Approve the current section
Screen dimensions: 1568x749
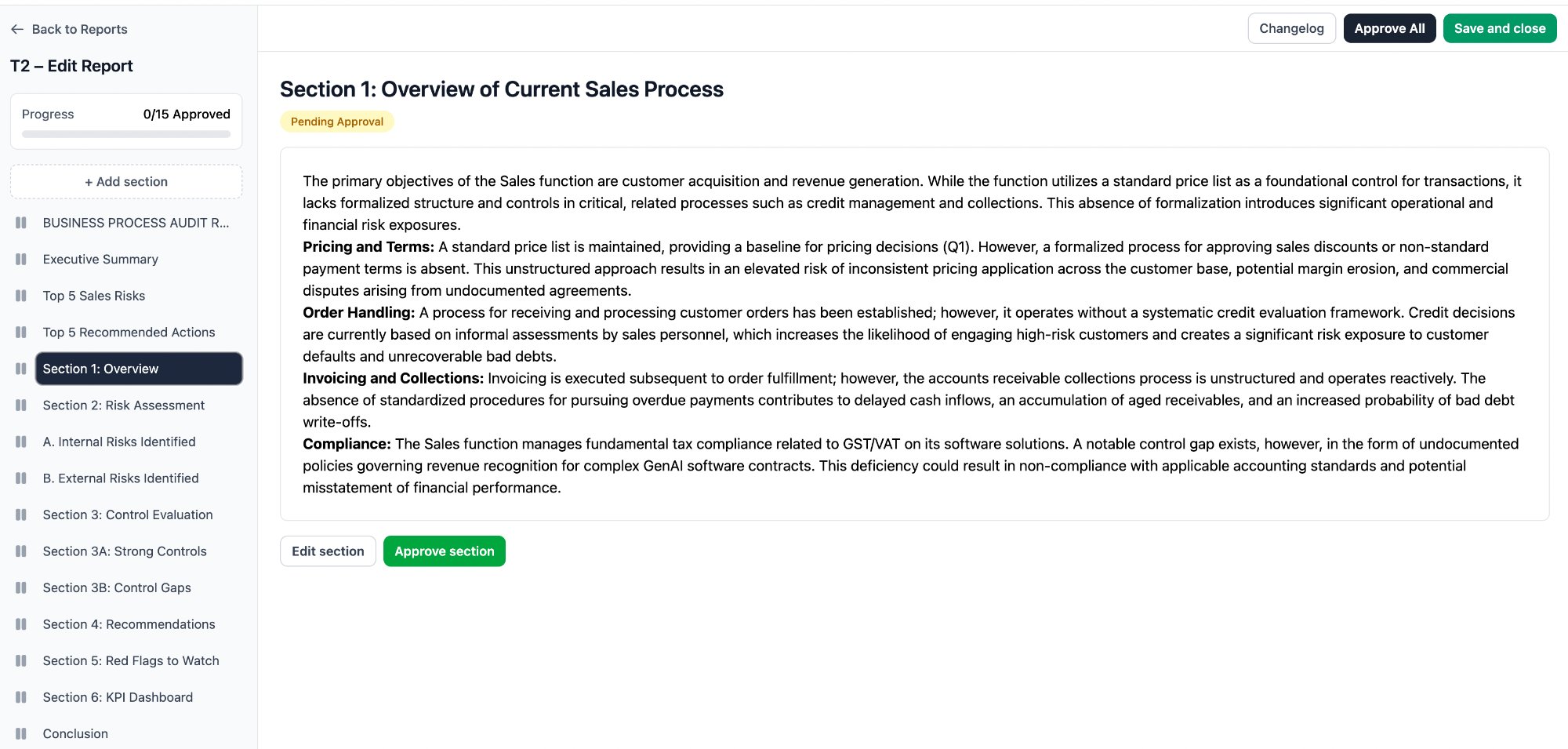(x=444, y=551)
